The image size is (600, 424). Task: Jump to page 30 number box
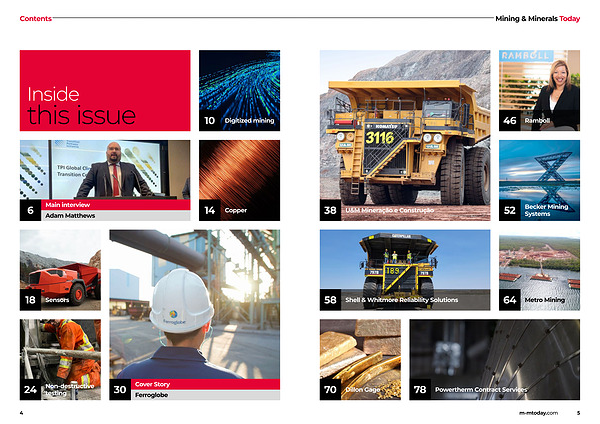[120, 390]
